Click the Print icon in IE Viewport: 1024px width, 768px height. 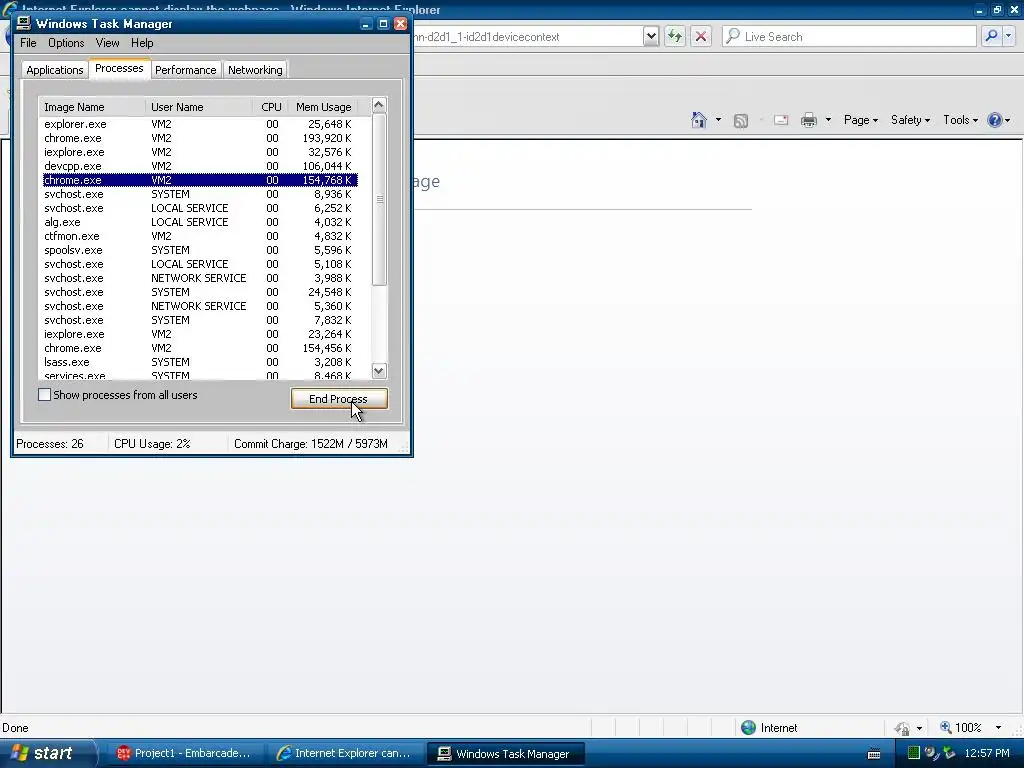(808, 120)
